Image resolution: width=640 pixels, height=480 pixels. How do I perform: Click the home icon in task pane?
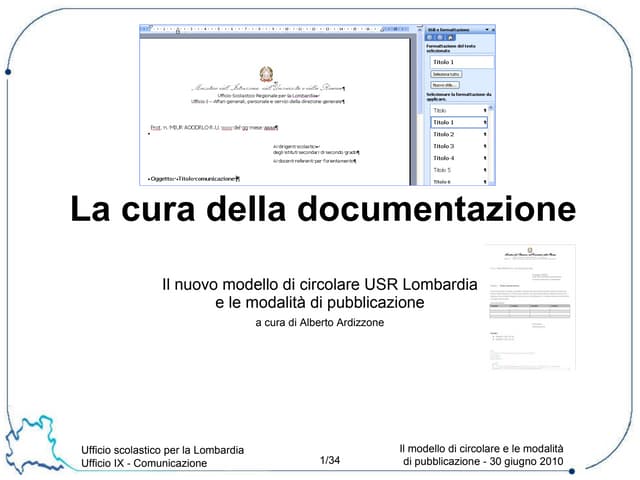pyautogui.click(x=450, y=38)
